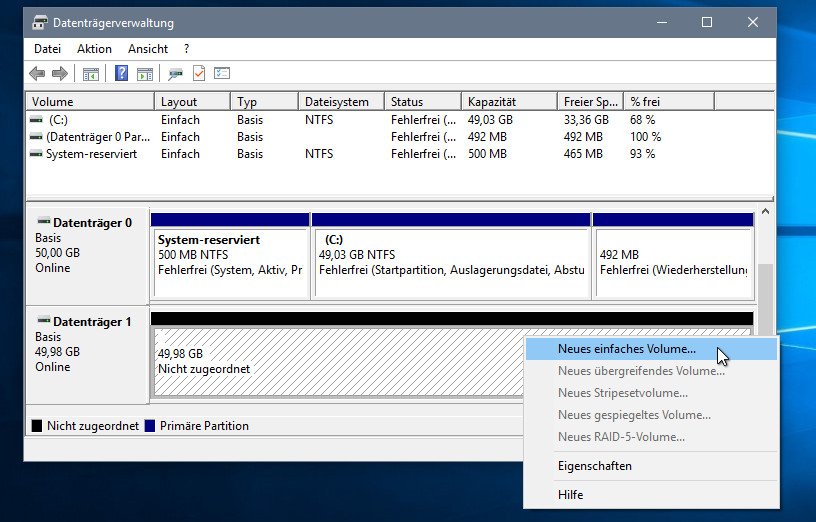Screen dimensions: 816x522
Task: Click the blue Primäre Partition legend swatch
Action: click(150, 426)
